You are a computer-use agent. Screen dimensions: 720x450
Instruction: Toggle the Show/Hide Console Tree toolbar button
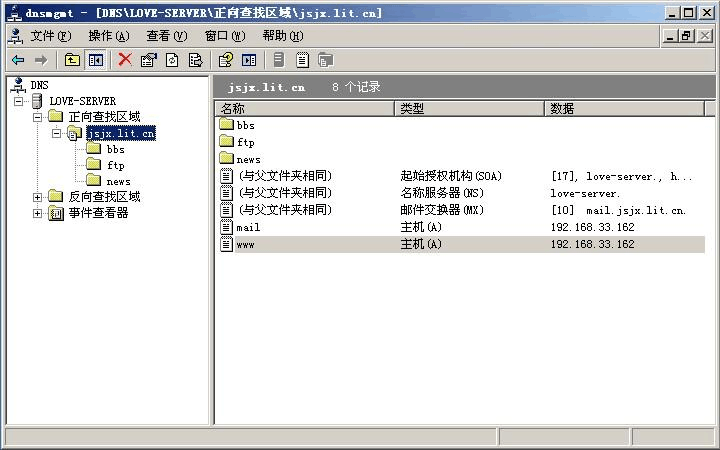95,60
